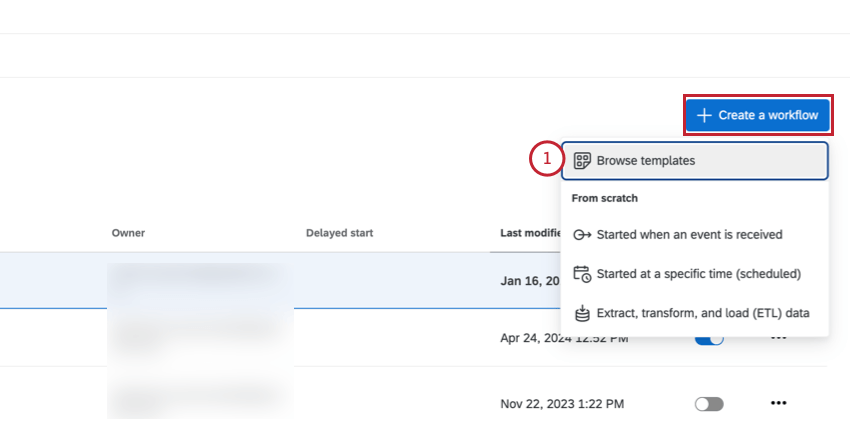
Task: Click the Delayed start column header
Action: coord(339,233)
